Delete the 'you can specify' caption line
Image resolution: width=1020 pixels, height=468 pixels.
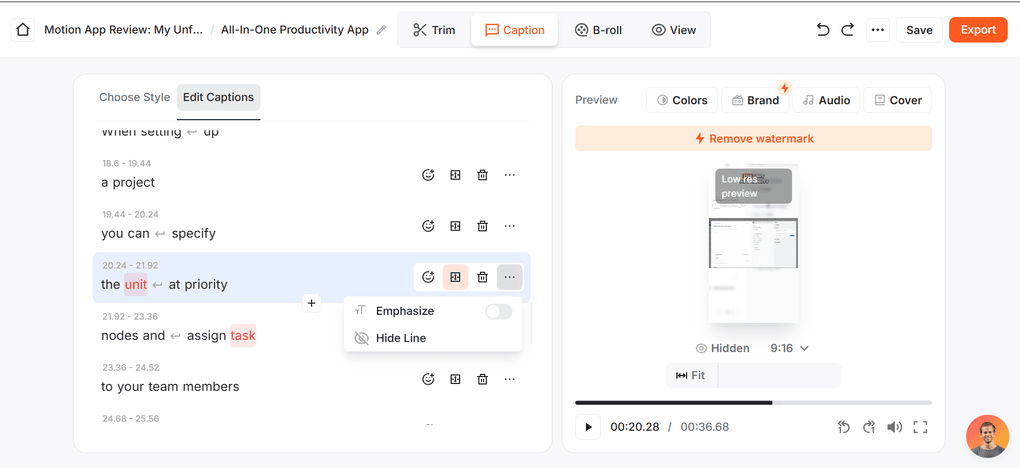[483, 226]
